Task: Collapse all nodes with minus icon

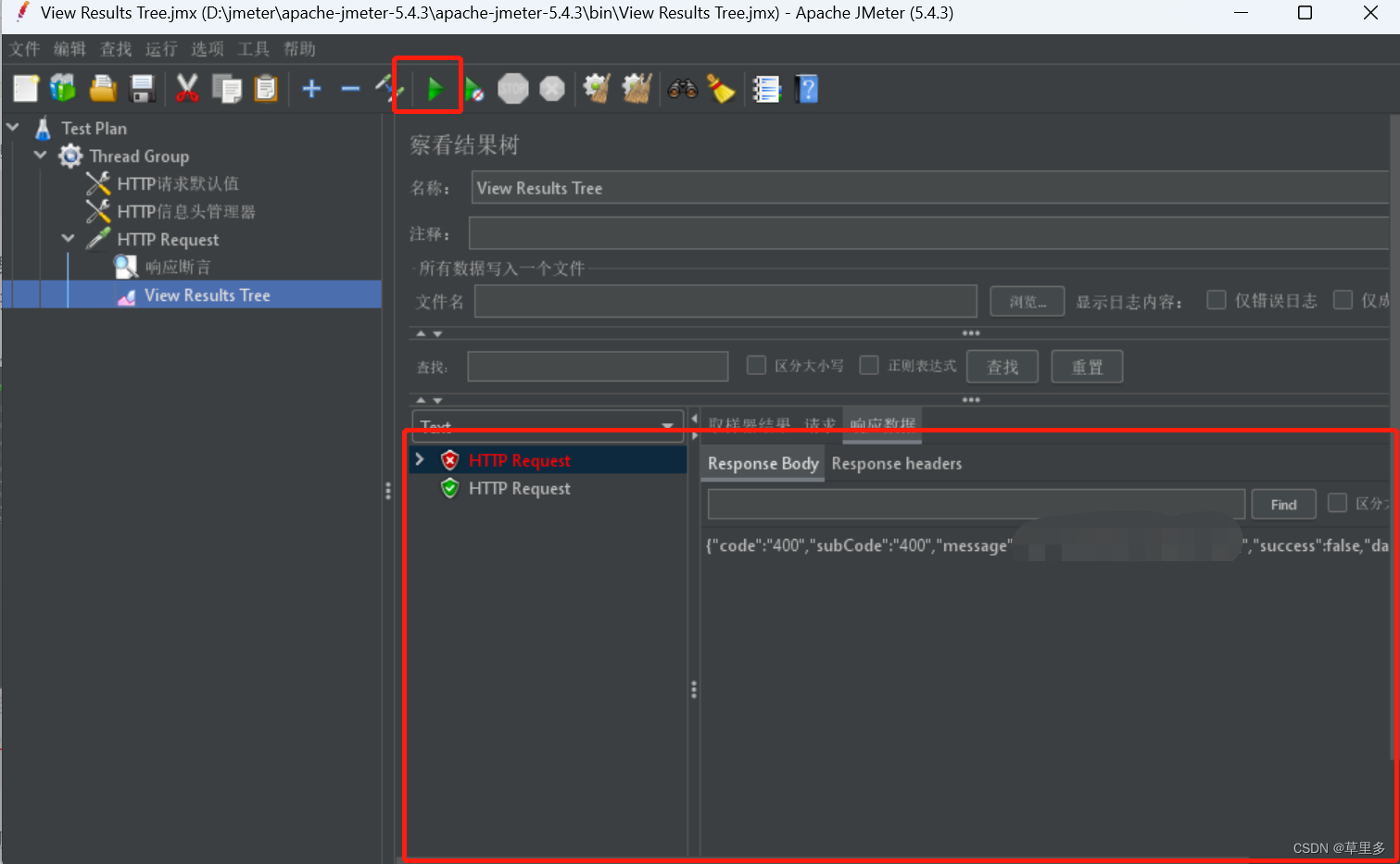Action: (350, 89)
